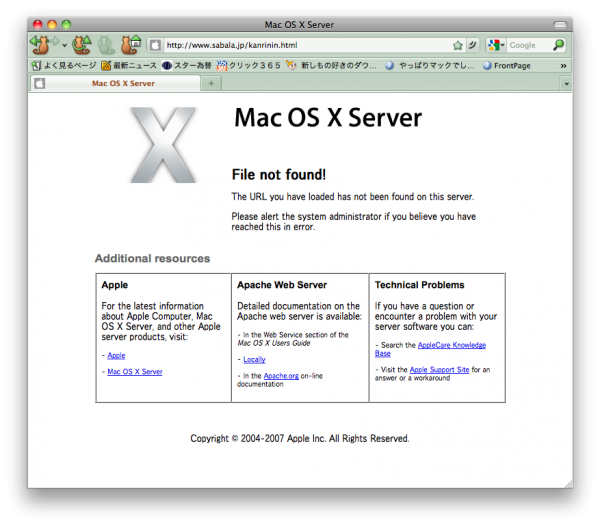Follow the Apple Support Site link

[439, 370]
